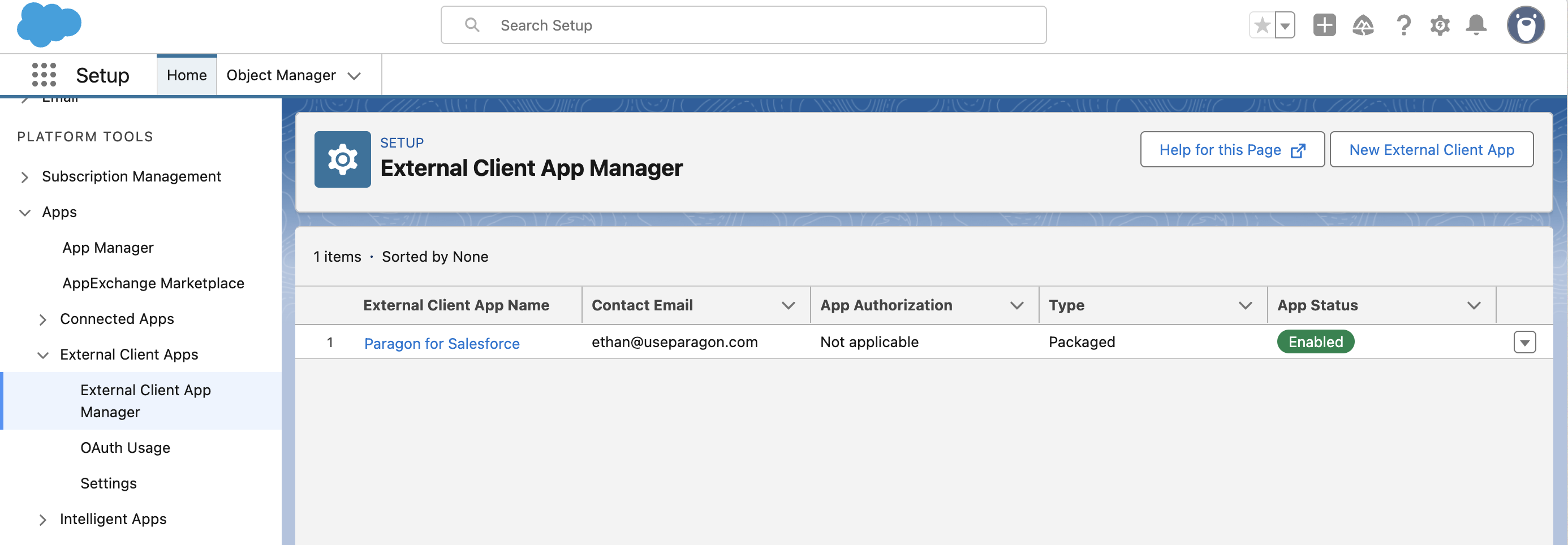This screenshot has height=545, width=1568.
Task: Click the search magnifier icon
Action: (x=472, y=25)
